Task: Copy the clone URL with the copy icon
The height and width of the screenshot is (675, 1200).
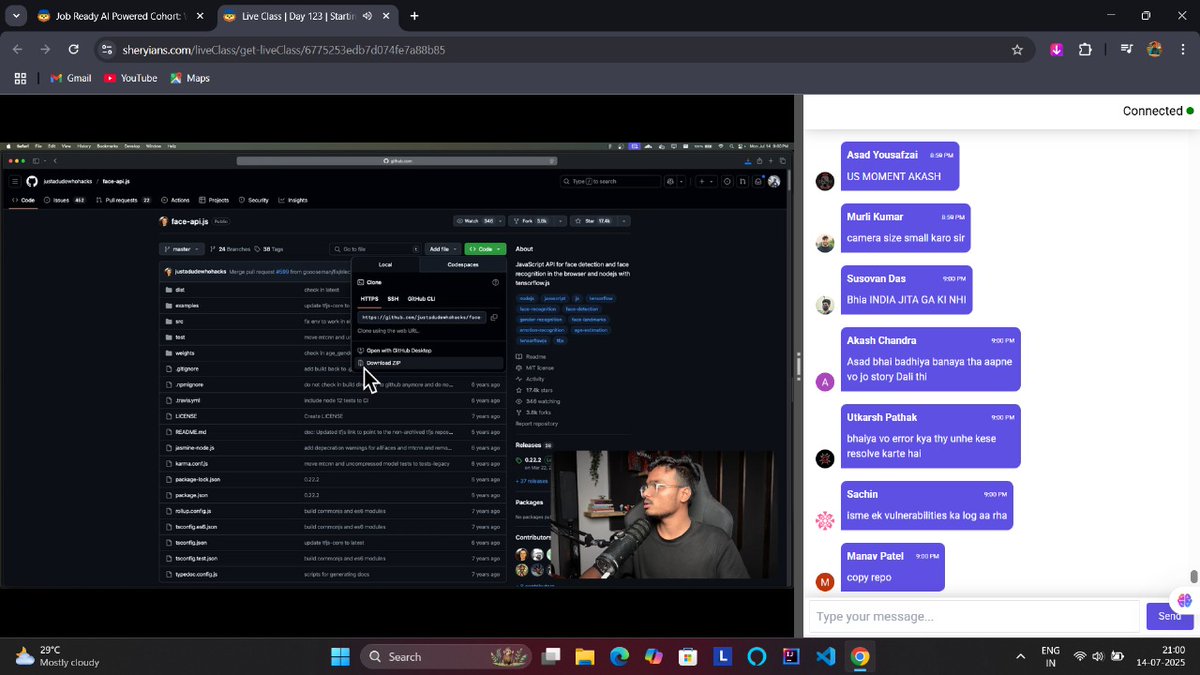Action: pyautogui.click(x=494, y=317)
